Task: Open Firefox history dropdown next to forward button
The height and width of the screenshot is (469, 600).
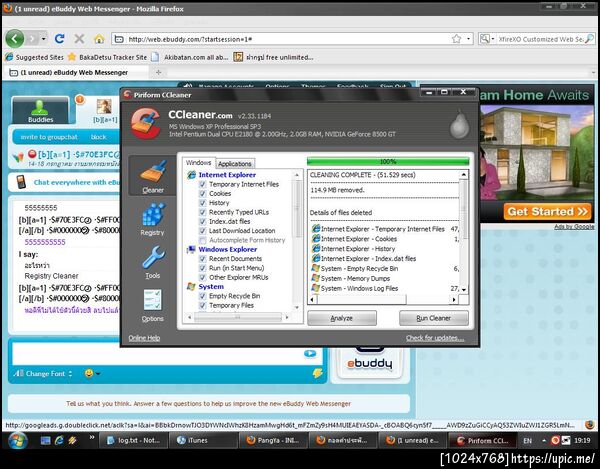Action: [44, 39]
